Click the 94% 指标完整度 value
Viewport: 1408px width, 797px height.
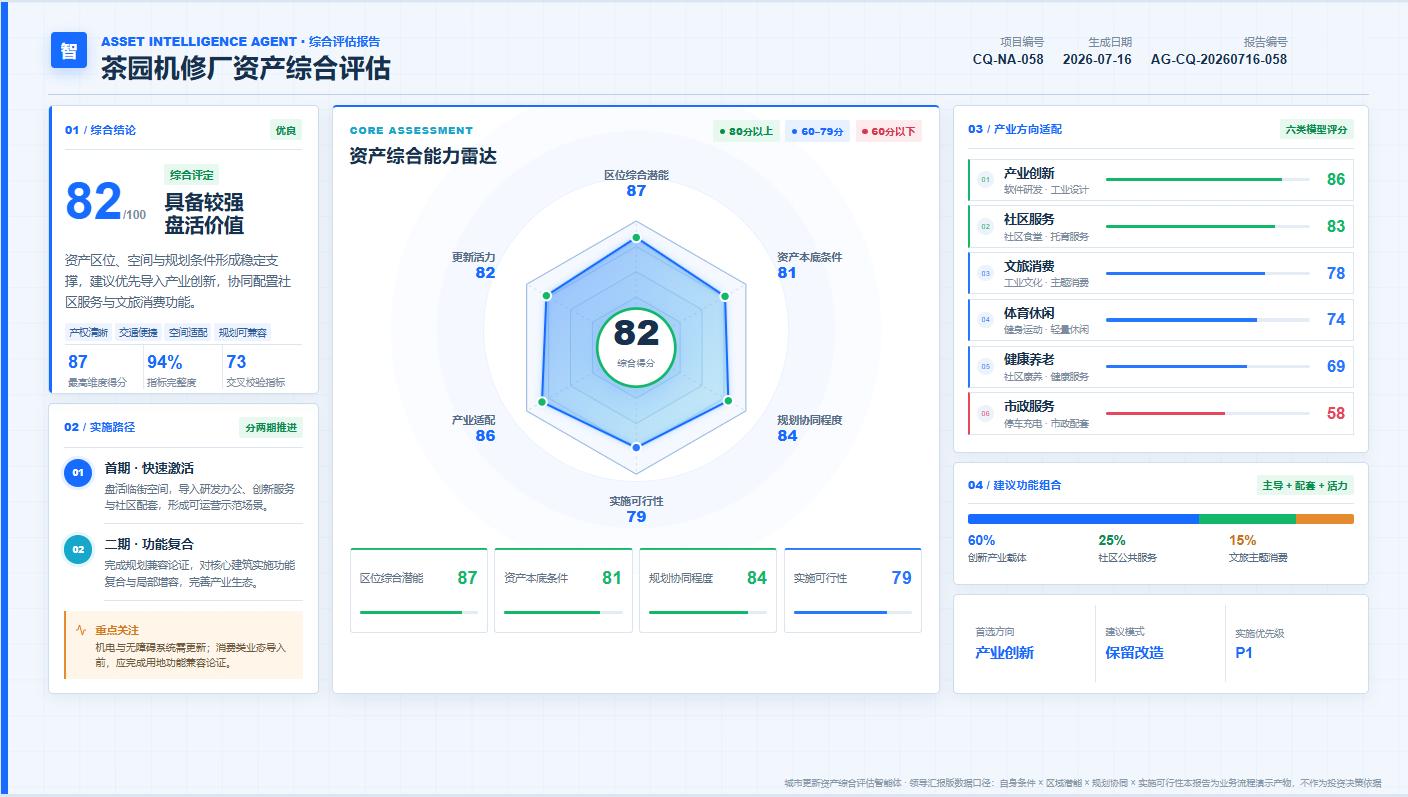click(165, 362)
